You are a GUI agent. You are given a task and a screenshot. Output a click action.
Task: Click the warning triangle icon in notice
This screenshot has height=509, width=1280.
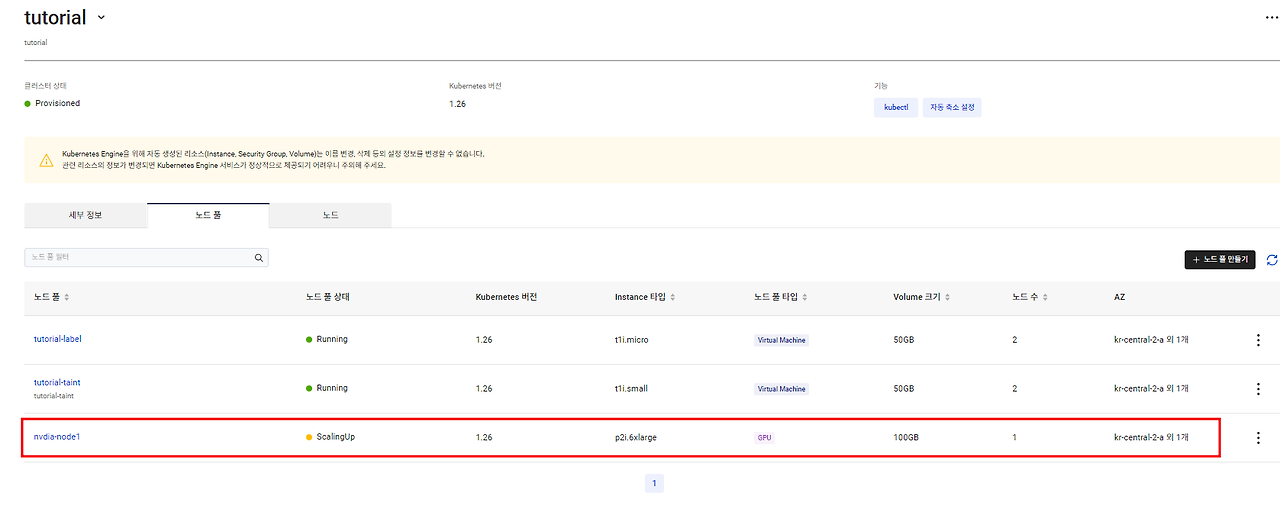[x=47, y=160]
